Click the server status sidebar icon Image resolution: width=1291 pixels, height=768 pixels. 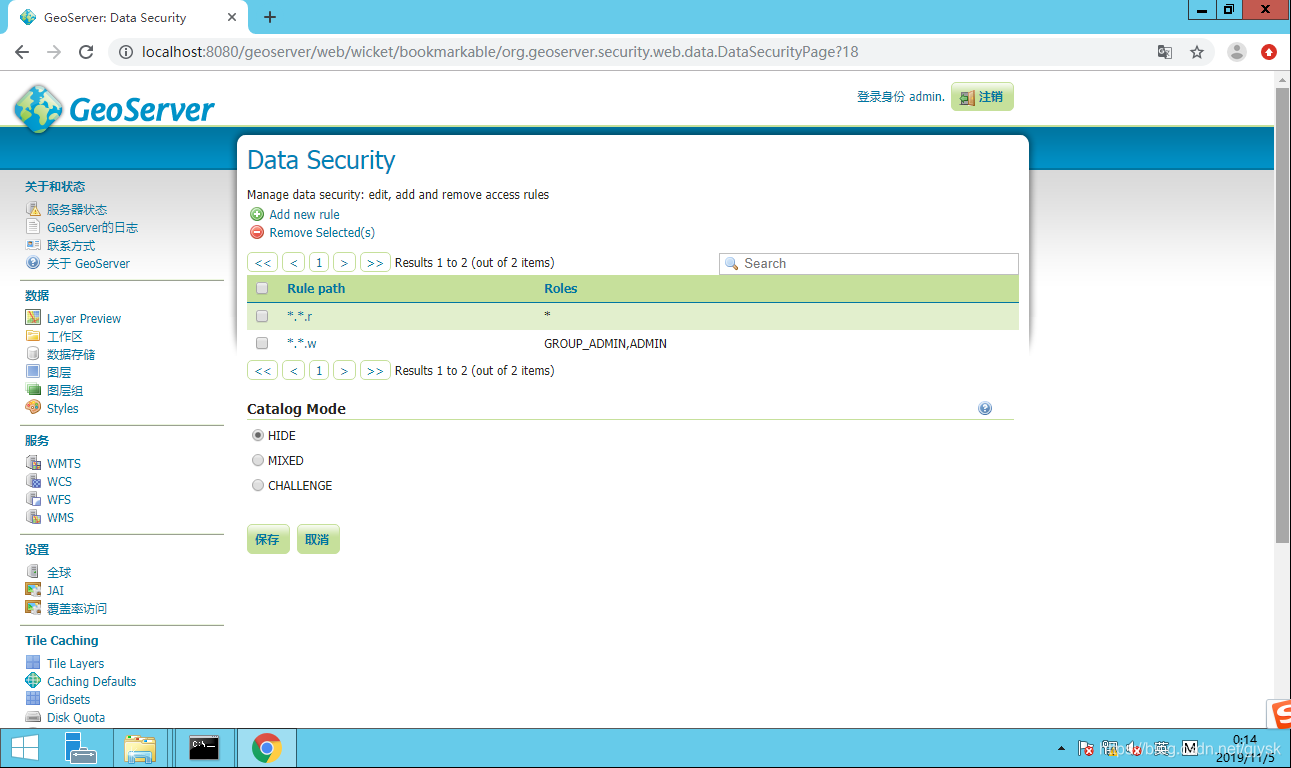[33, 209]
